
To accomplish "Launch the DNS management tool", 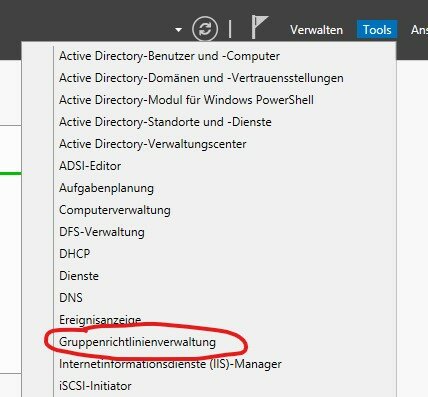I will click(x=71, y=298).
